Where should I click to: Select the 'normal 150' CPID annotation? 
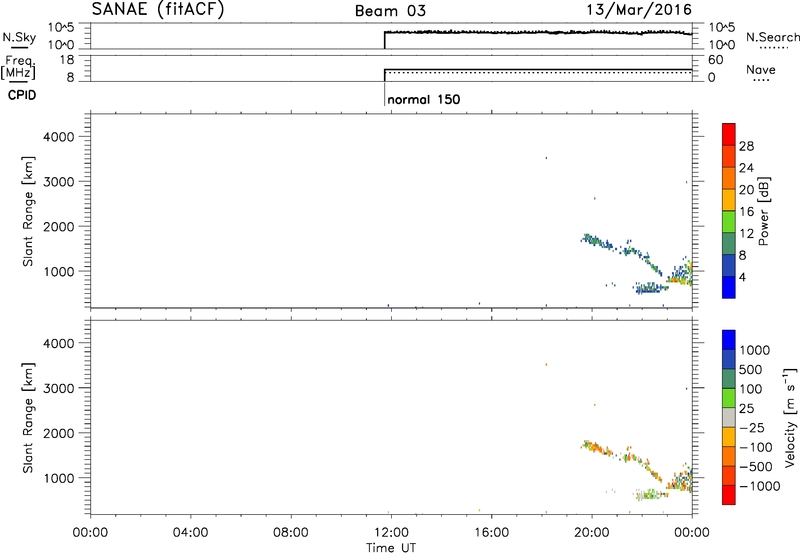[x=423, y=99]
